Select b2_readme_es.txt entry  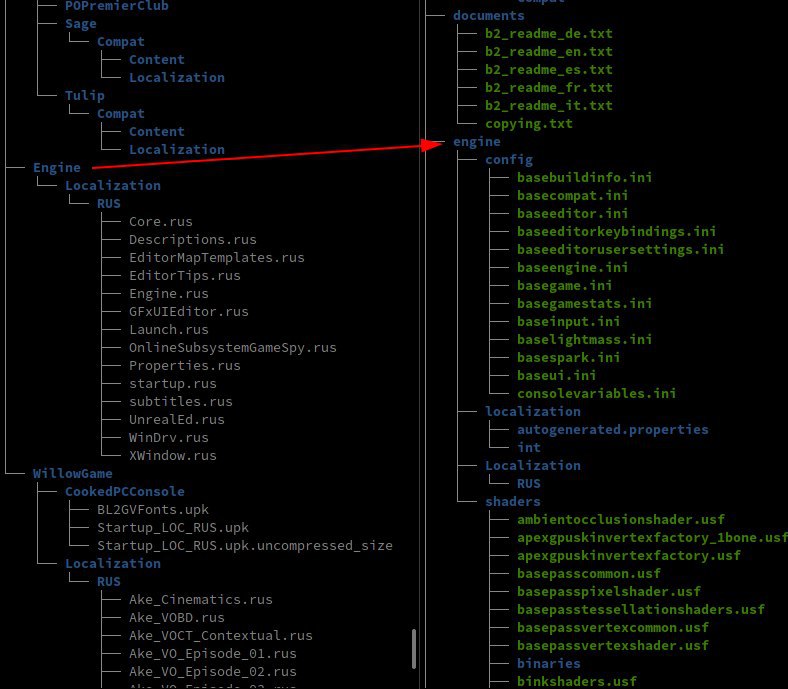point(549,70)
